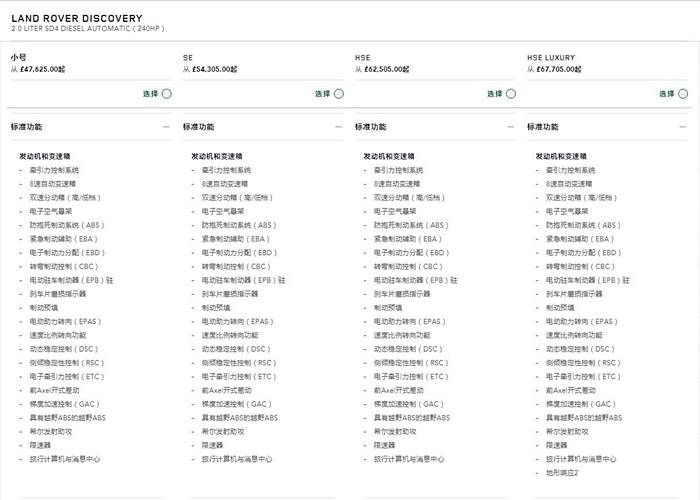Click 前Axel开式差动 in HSE column

(x=399, y=390)
